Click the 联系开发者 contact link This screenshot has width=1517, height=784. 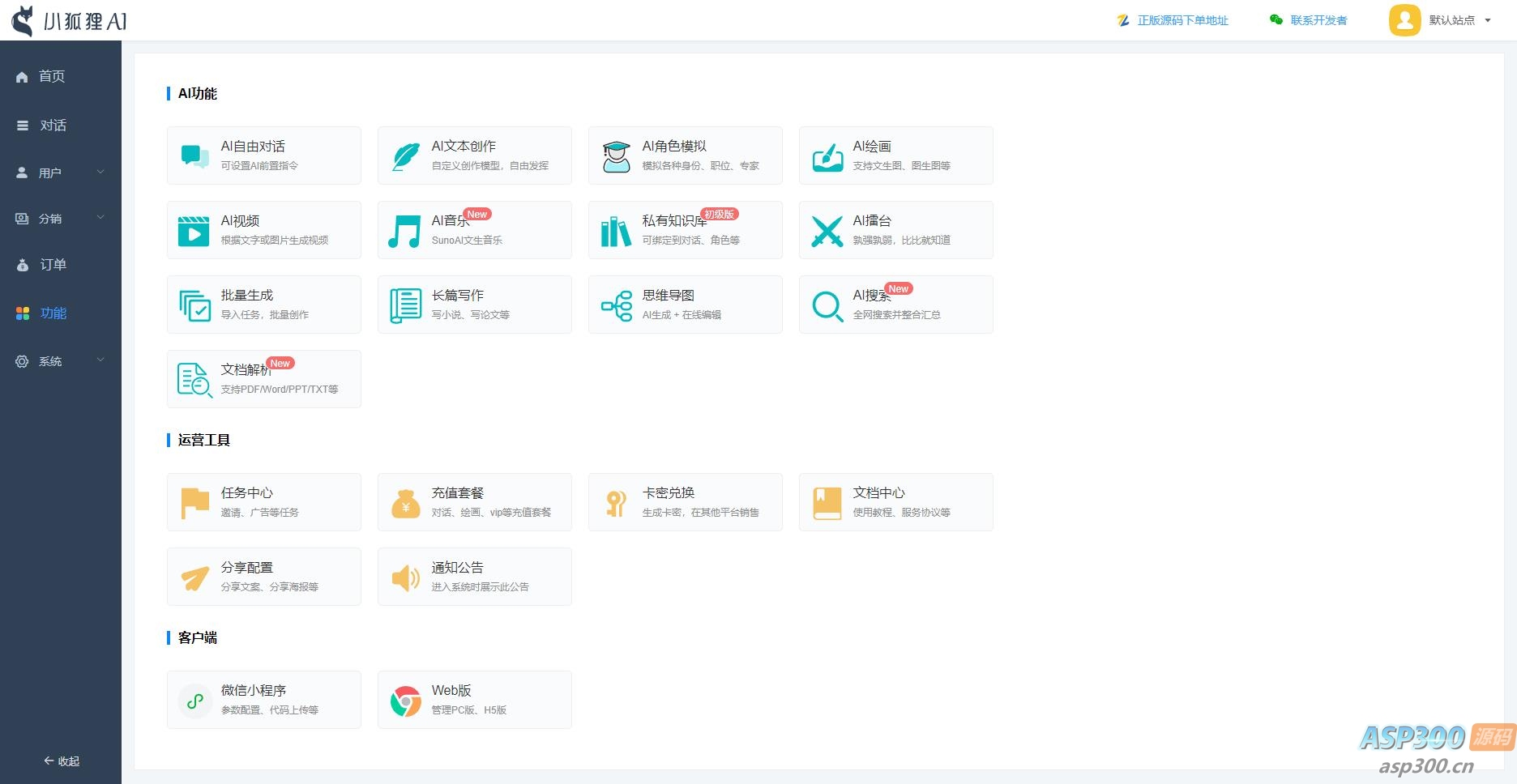pos(1317,20)
